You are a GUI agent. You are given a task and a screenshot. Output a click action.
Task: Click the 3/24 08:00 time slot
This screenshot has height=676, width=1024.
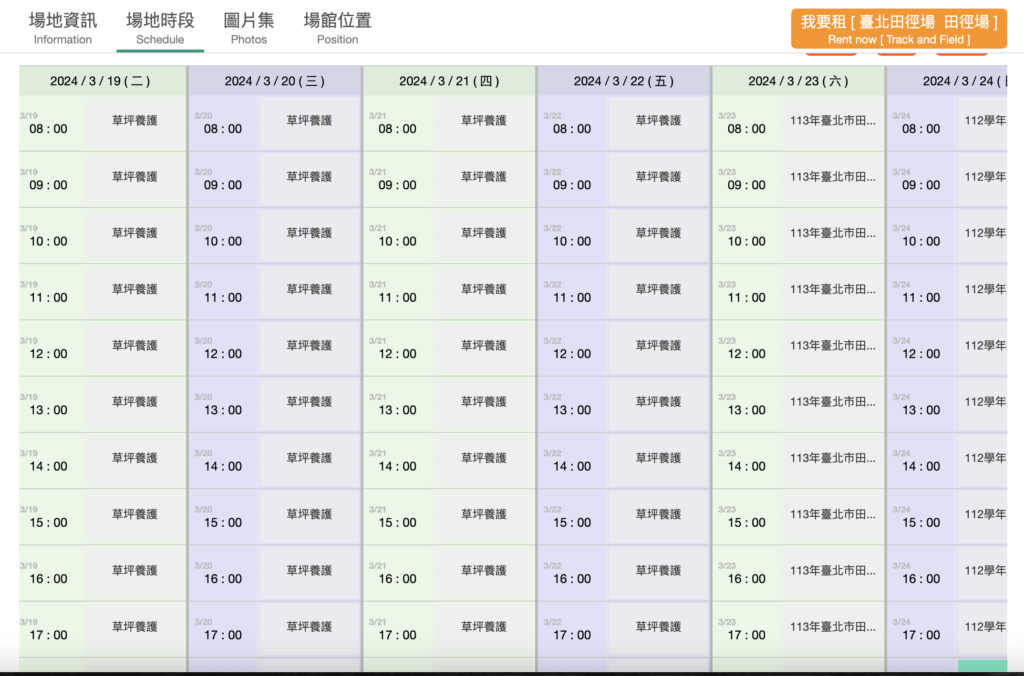[921, 123]
